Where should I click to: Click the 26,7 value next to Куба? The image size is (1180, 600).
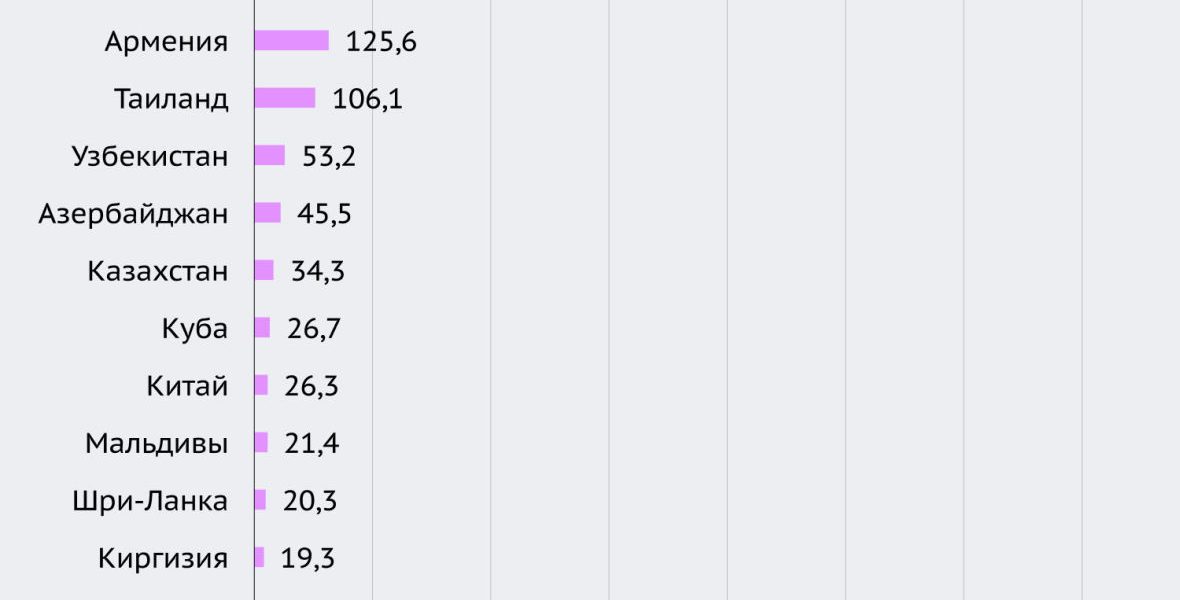click(x=314, y=329)
